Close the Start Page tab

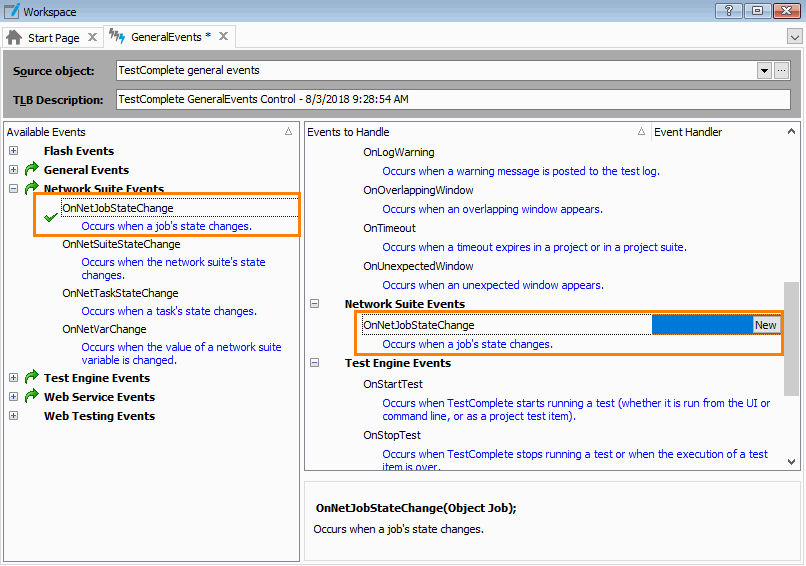pos(92,37)
